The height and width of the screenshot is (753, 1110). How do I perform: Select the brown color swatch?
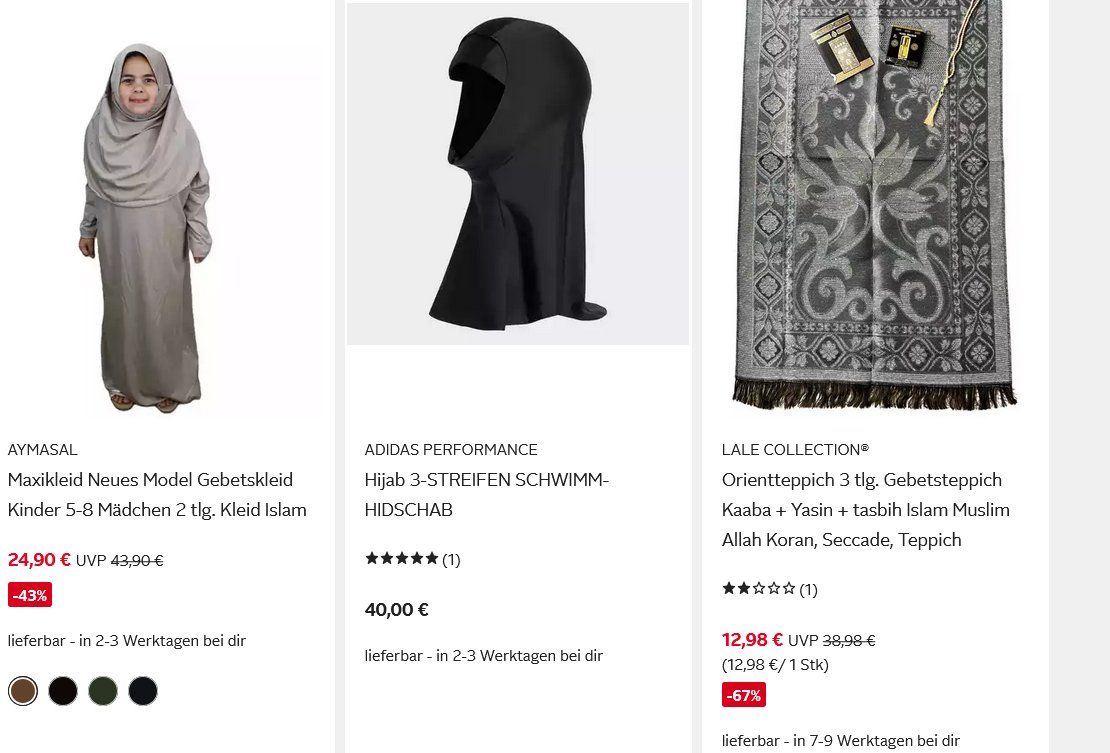[23, 691]
